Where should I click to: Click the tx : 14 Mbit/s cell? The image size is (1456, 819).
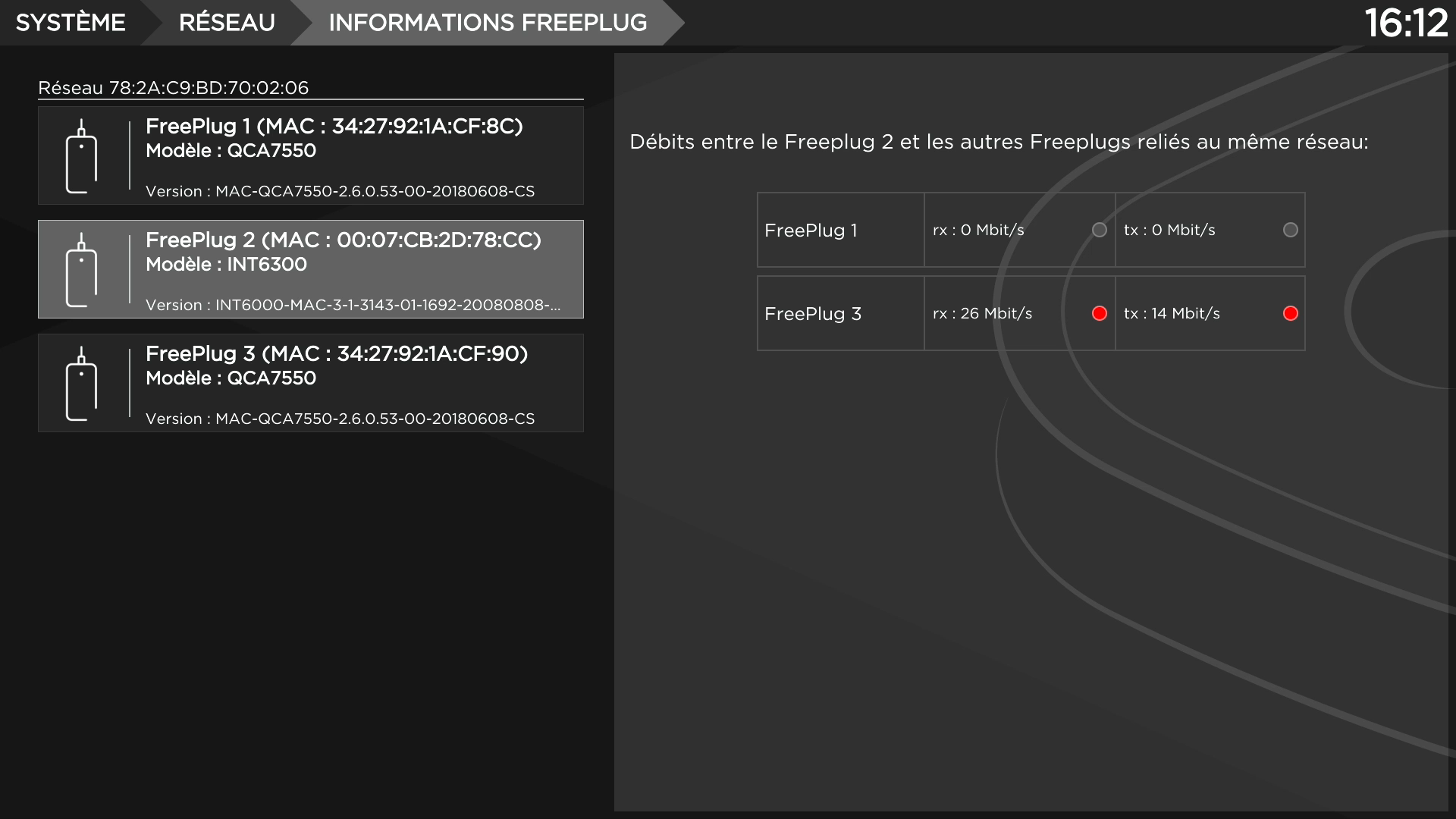pos(1172,313)
